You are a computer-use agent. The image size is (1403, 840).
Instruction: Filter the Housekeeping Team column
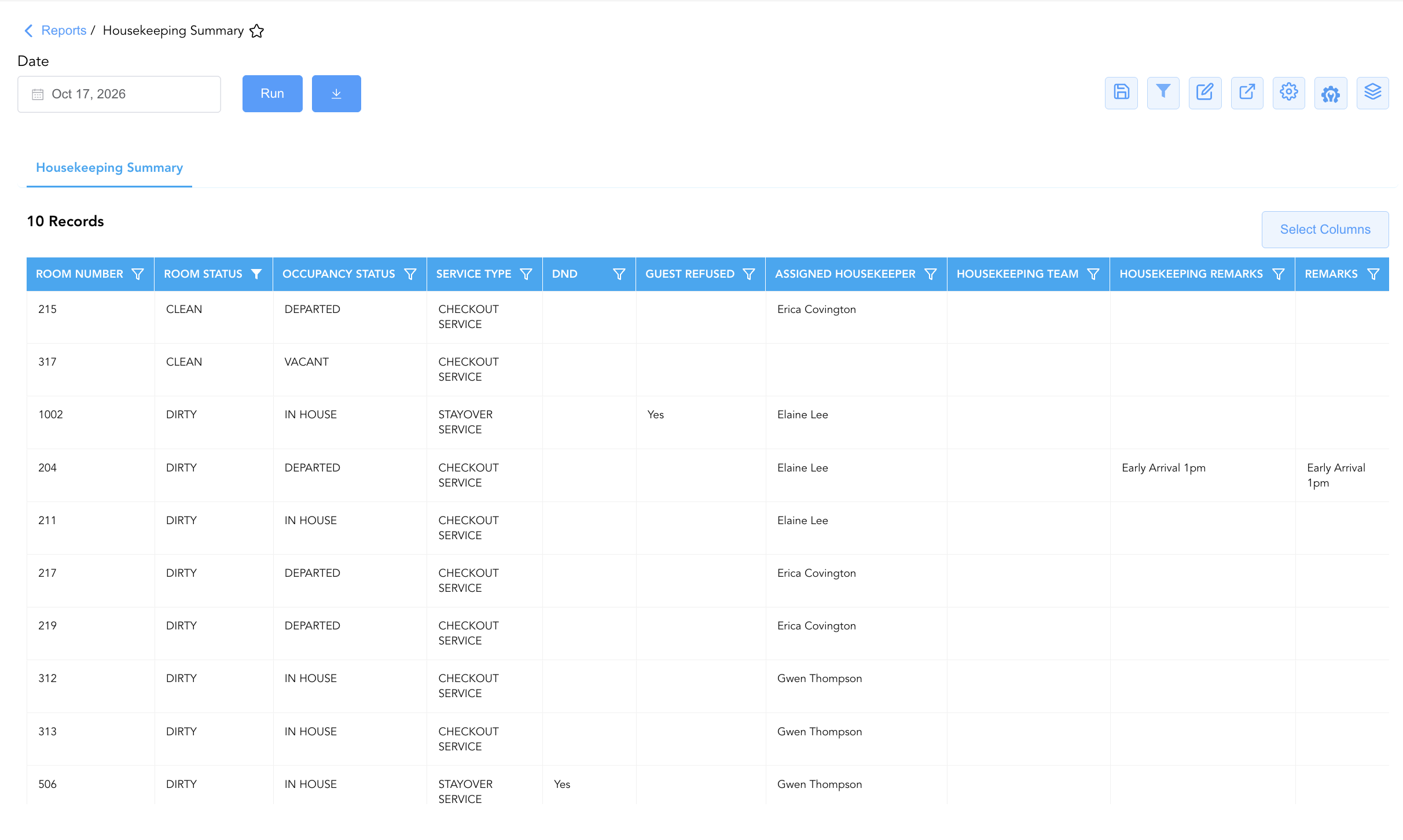click(x=1093, y=274)
